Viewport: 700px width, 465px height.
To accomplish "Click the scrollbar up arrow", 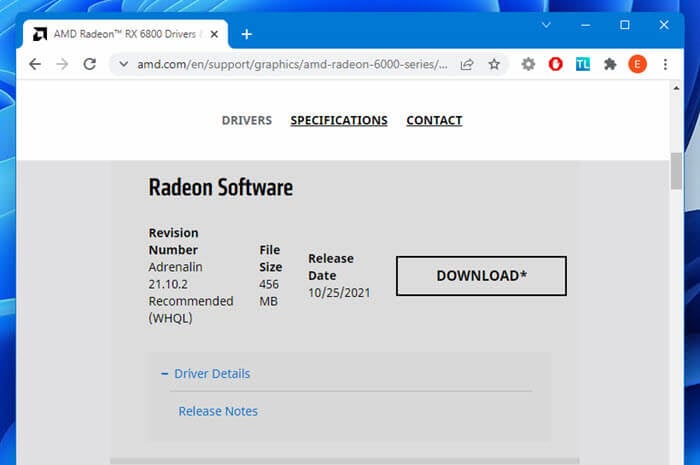I will [676, 88].
